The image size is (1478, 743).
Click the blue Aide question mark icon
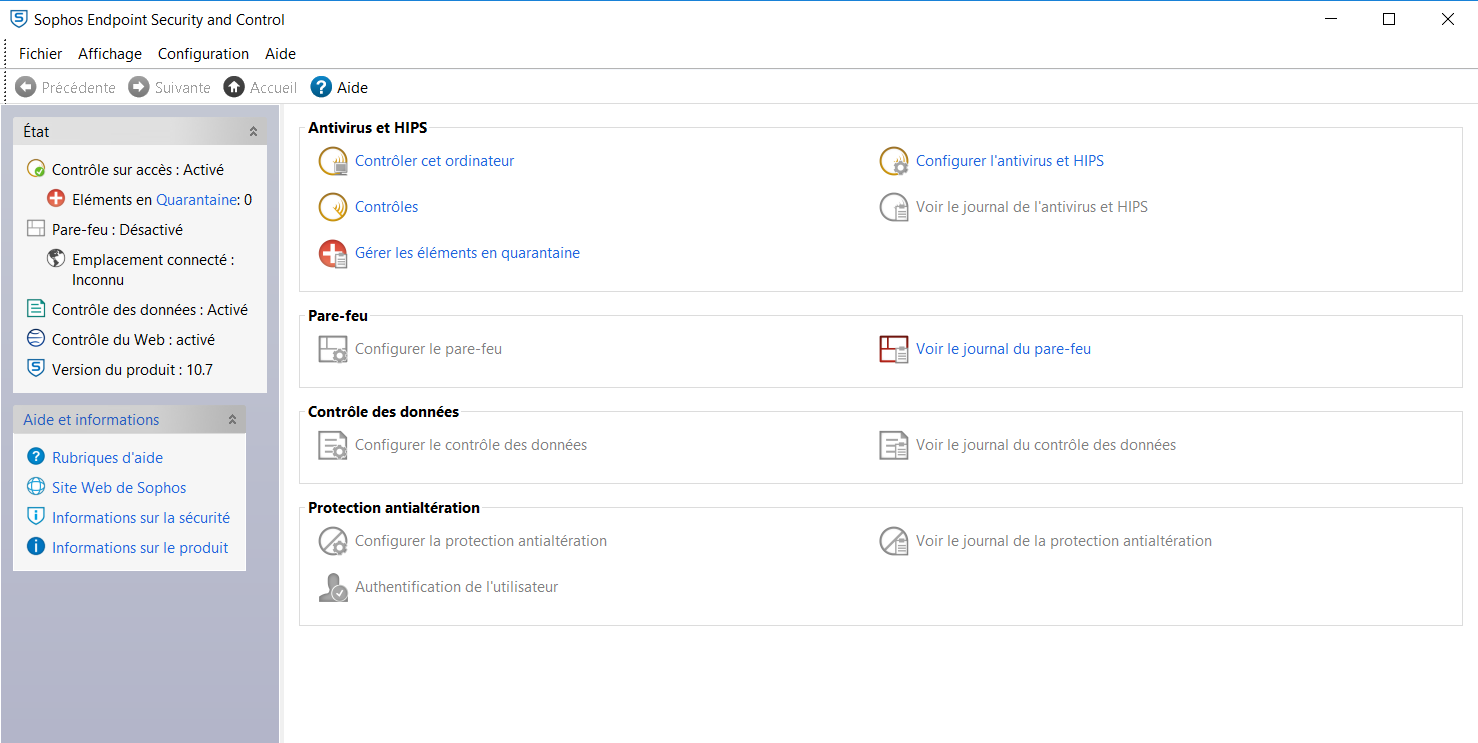(x=321, y=87)
